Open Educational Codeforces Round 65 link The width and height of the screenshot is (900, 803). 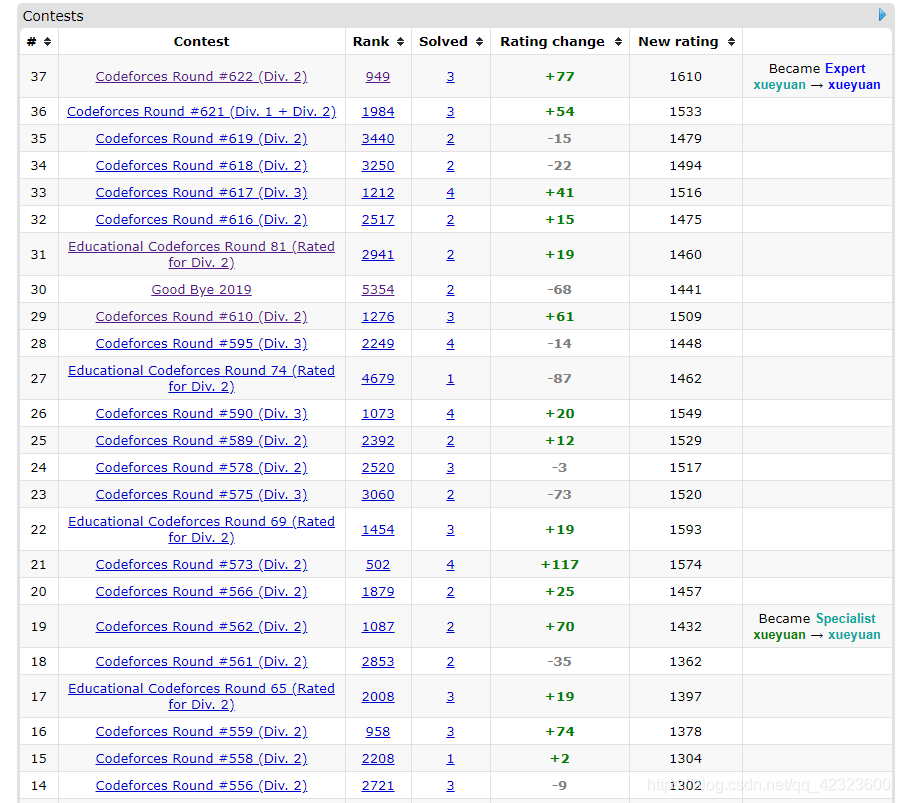click(201, 696)
